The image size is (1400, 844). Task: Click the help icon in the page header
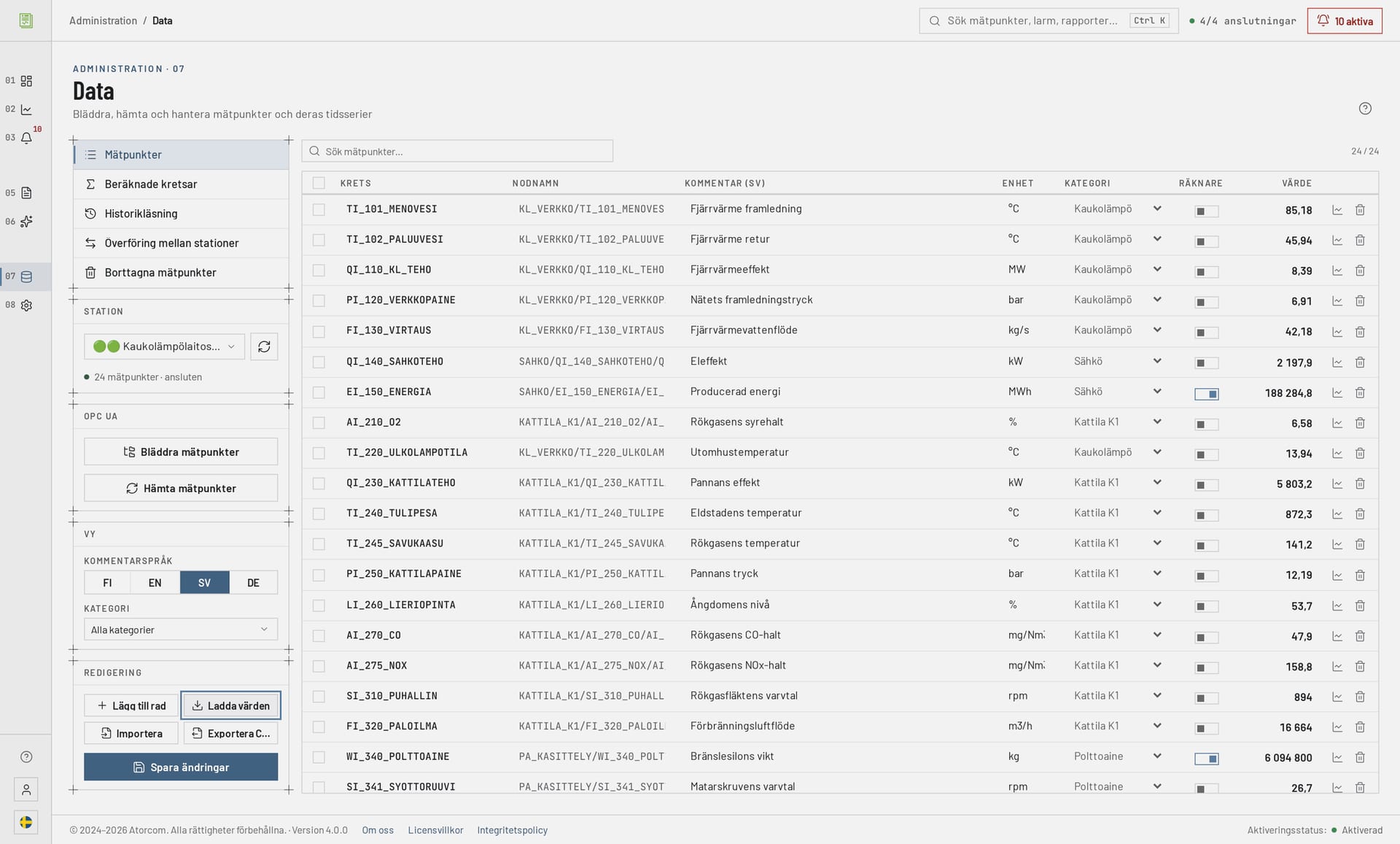coord(1365,109)
